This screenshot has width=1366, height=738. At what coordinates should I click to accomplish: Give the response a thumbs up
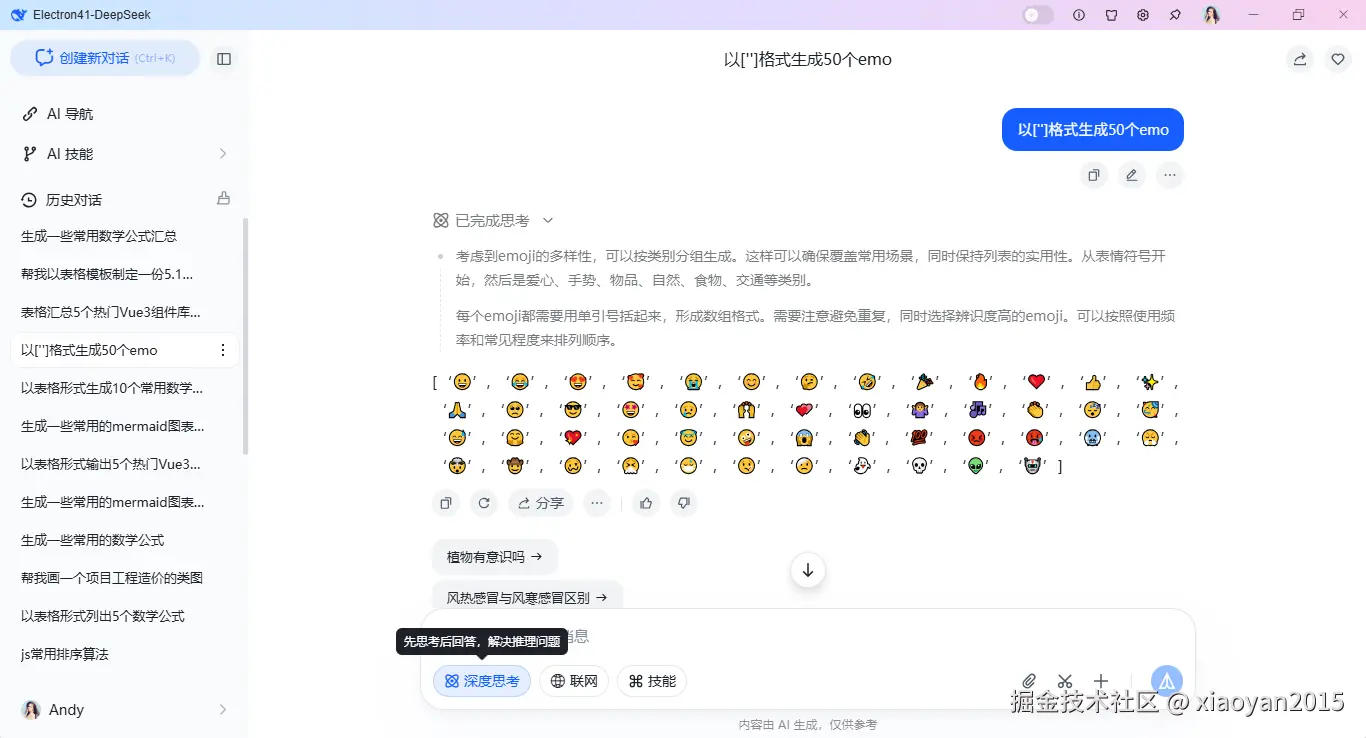pyautogui.click(x=646, y=503)
